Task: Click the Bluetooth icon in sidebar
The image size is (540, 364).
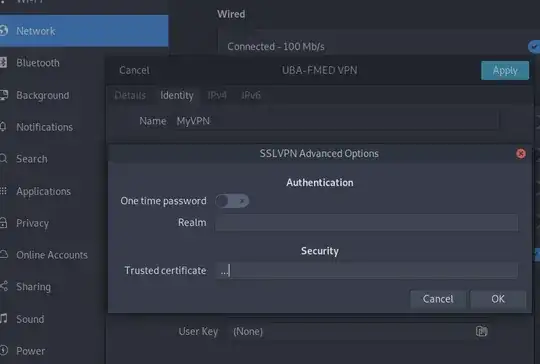Action: 3,63
